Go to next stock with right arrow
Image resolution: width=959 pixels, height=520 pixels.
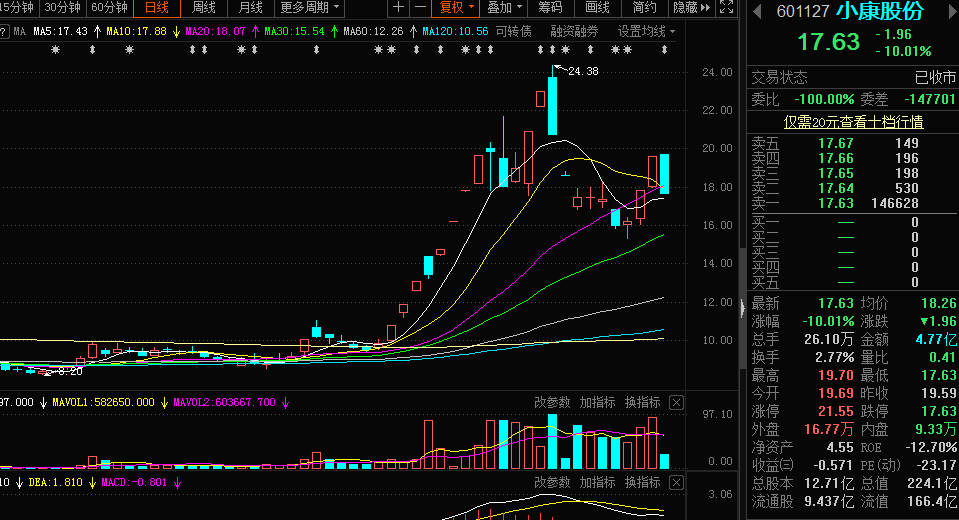(947, 11)
